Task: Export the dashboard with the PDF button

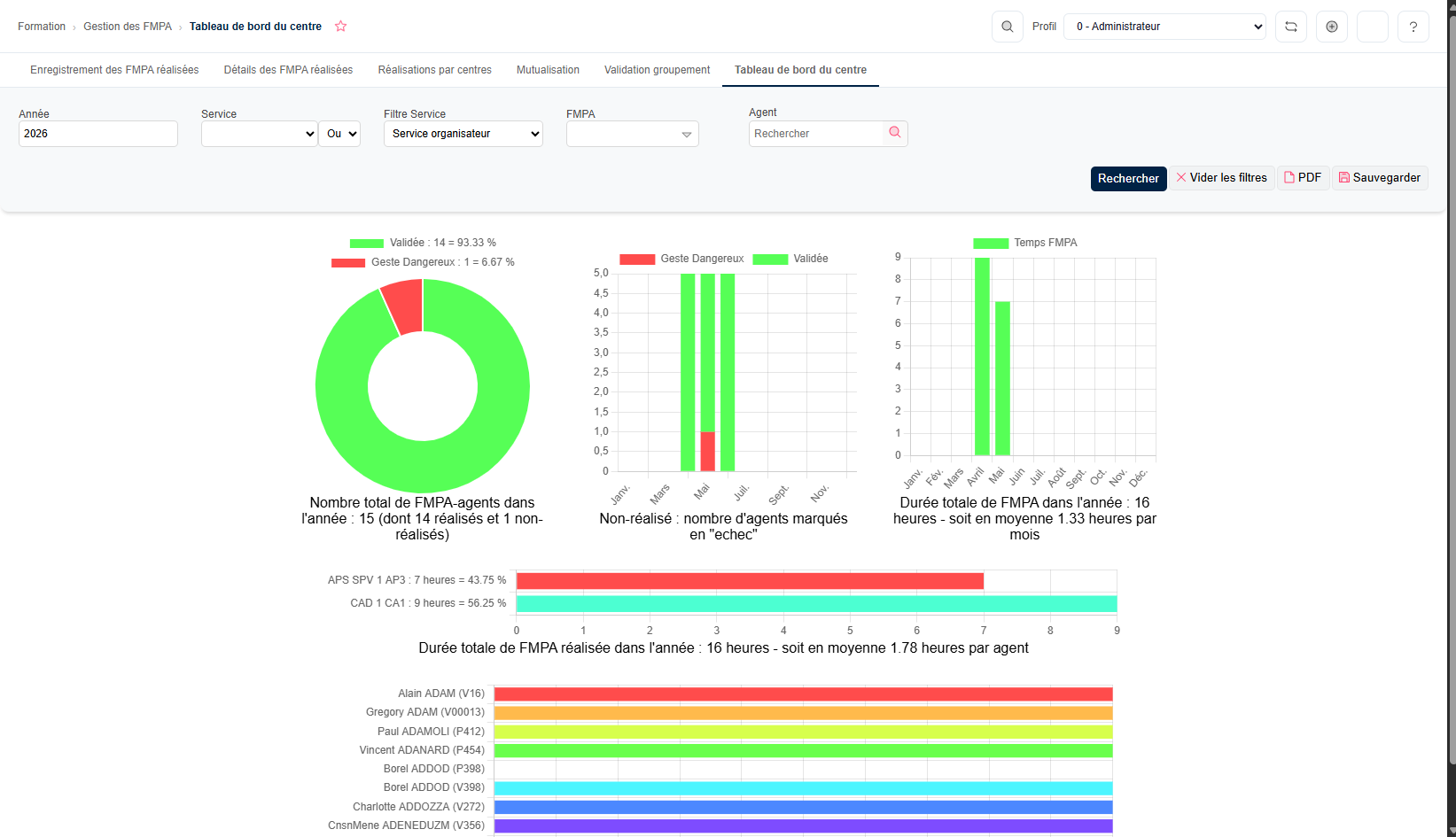Action: tap(1303, 178)
